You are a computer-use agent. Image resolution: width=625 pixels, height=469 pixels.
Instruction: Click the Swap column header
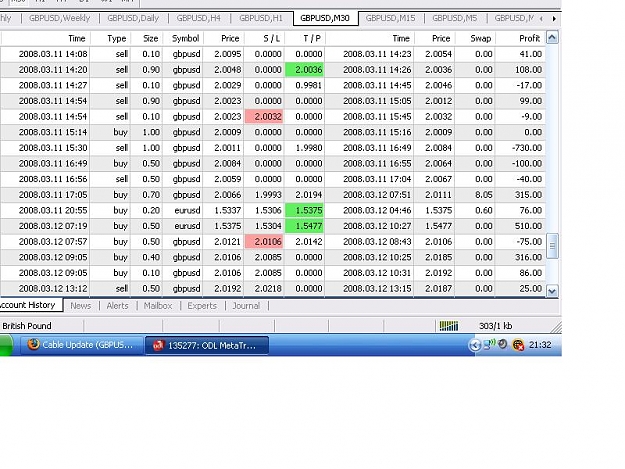point(475,38)
